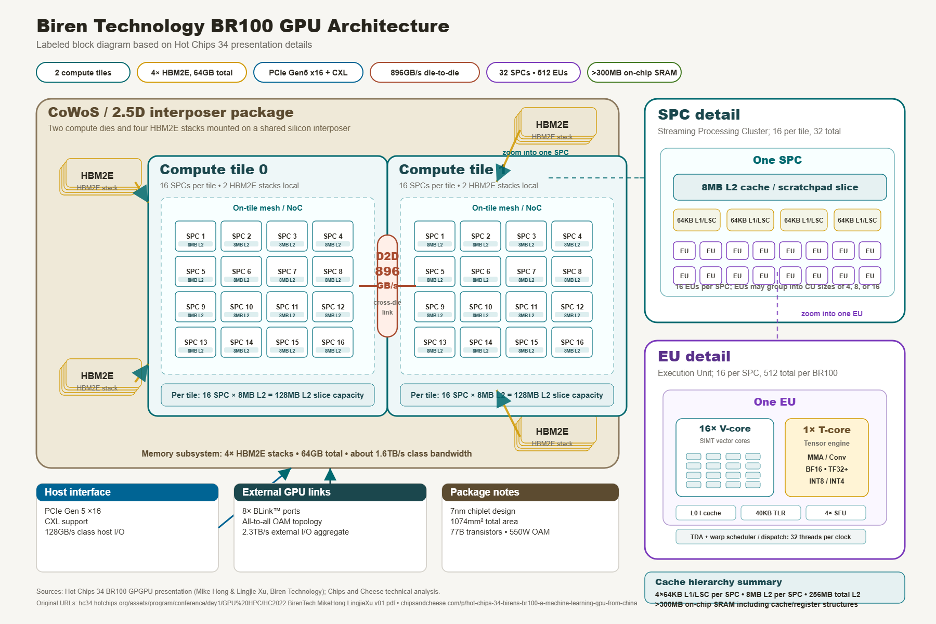936x624 pixels.
Task: Click 'CXL support' under Host interface
Action: [66, 521]
